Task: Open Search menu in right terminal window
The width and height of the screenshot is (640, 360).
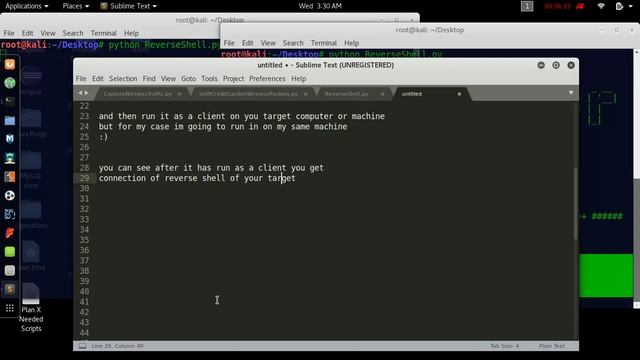Action: tap(293, 43)
